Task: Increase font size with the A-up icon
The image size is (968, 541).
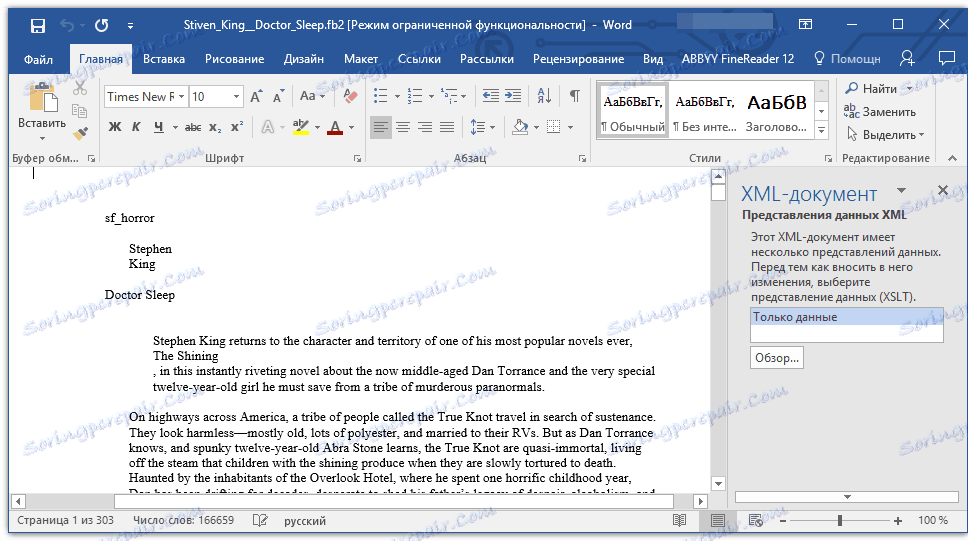Action: [256, 96]
